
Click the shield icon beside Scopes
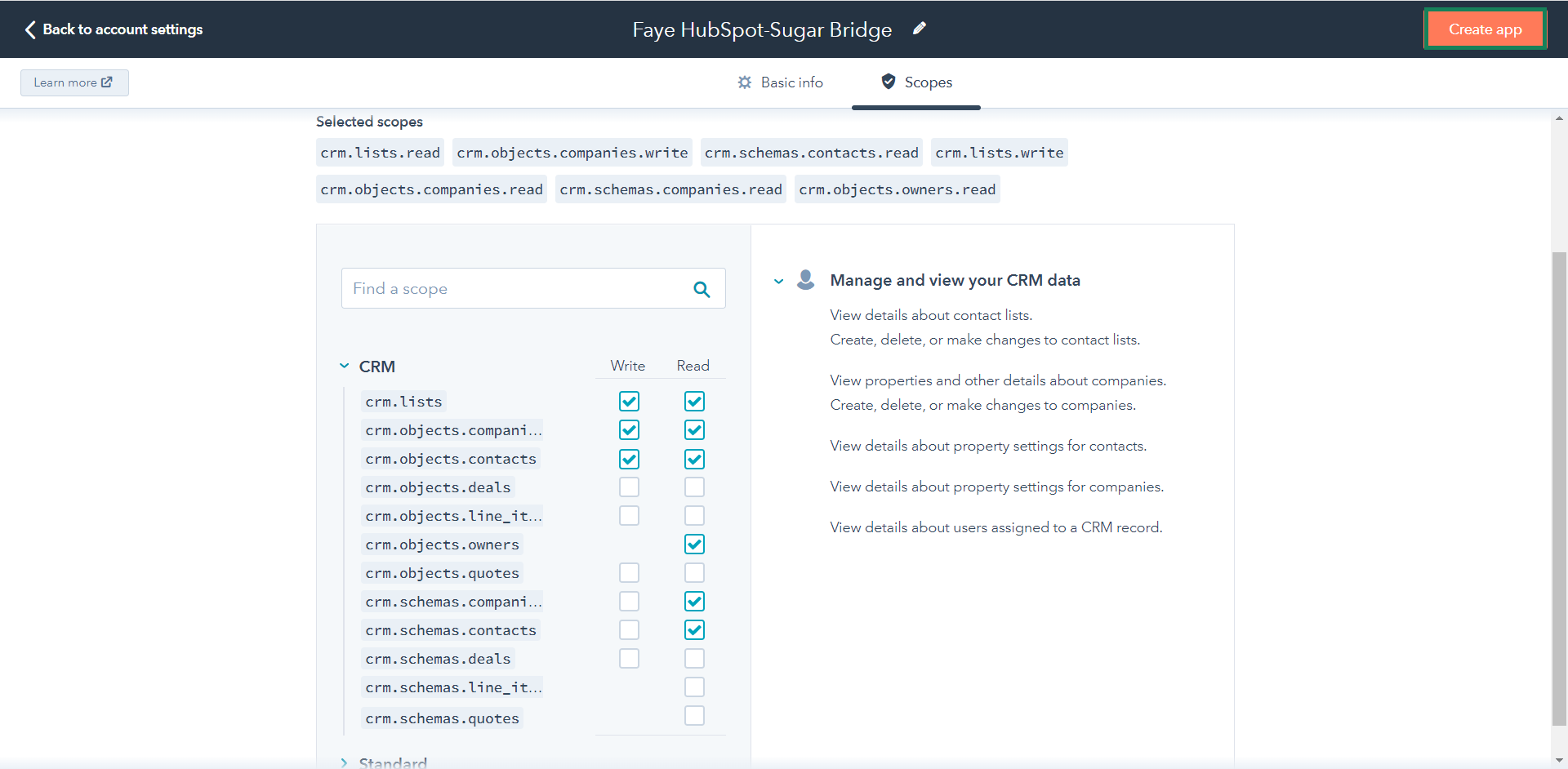(889, 82)
